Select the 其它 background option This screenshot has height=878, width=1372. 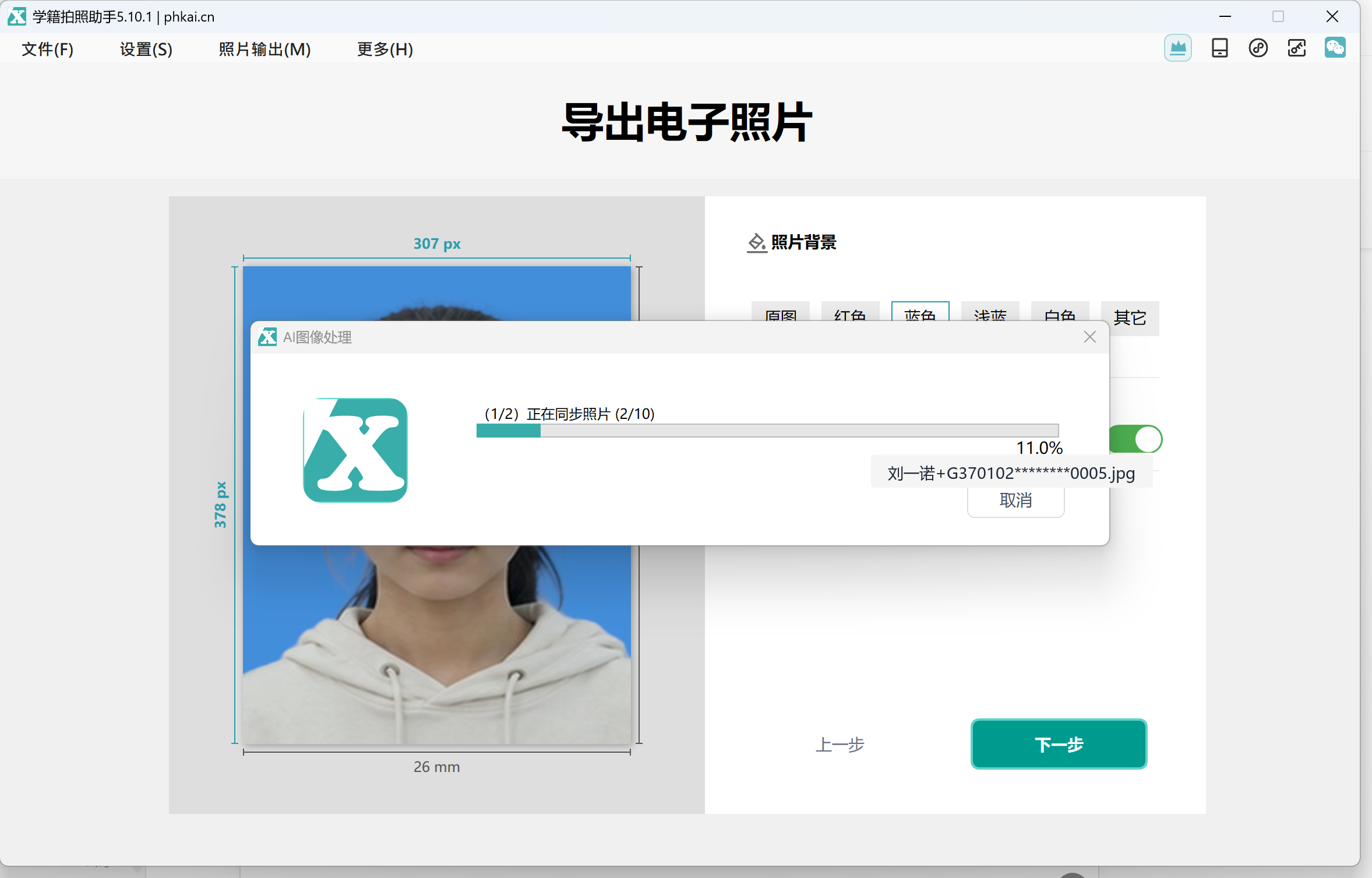coord(1130,318)
